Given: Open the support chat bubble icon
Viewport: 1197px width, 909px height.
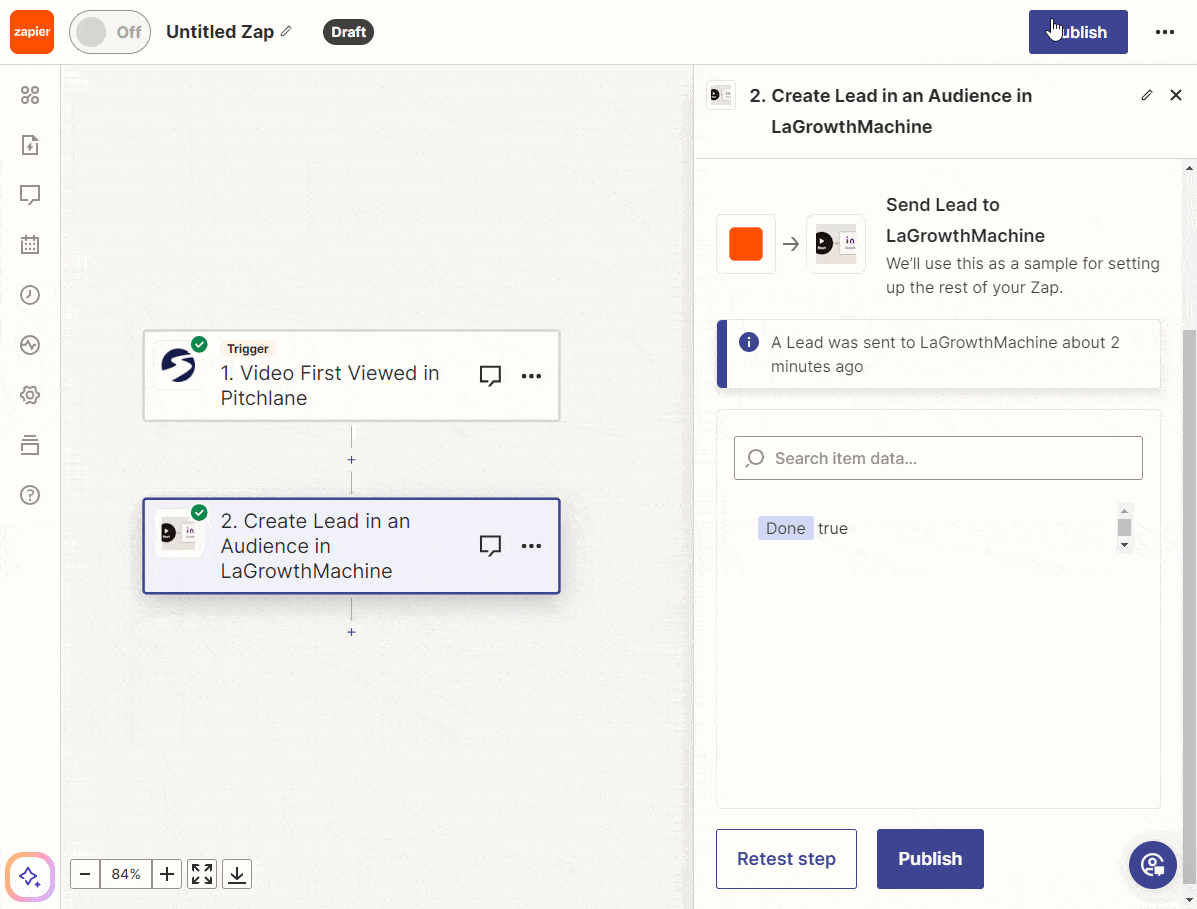Looking at the screenshot, I should click(x=1153, y=865).
